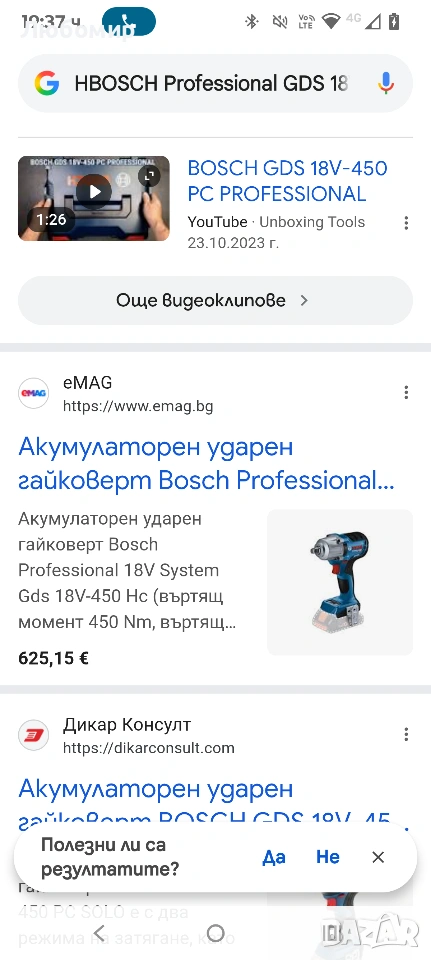Dismiss the feedback prompt with X
The height and width of the screenshot is (960, 431).
pos(378,857)
